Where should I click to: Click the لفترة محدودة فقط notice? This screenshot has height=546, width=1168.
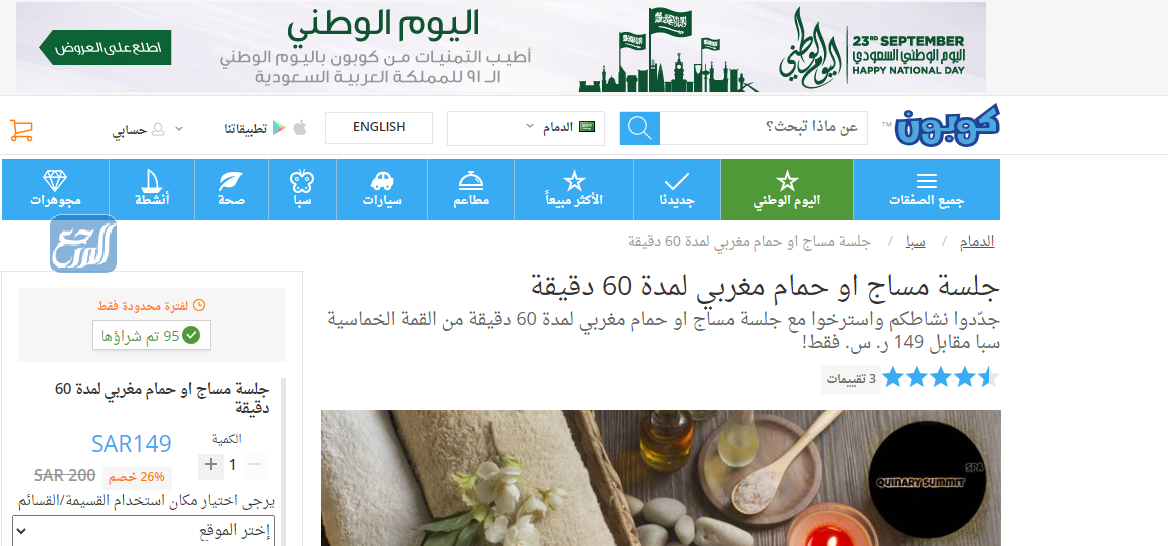pos(152,305)
